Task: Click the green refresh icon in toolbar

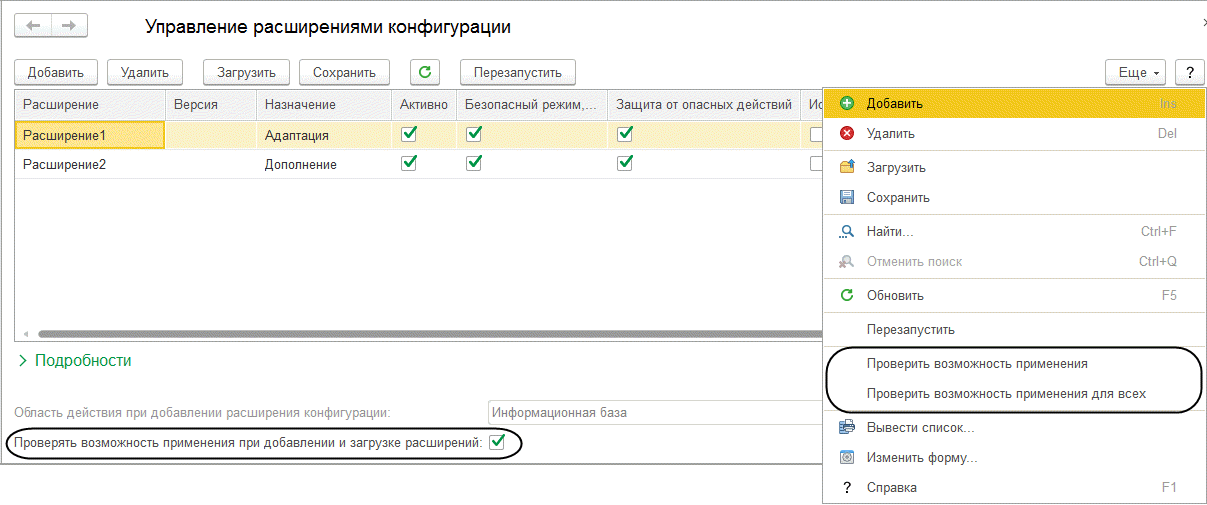Action: tap(425, 72)
